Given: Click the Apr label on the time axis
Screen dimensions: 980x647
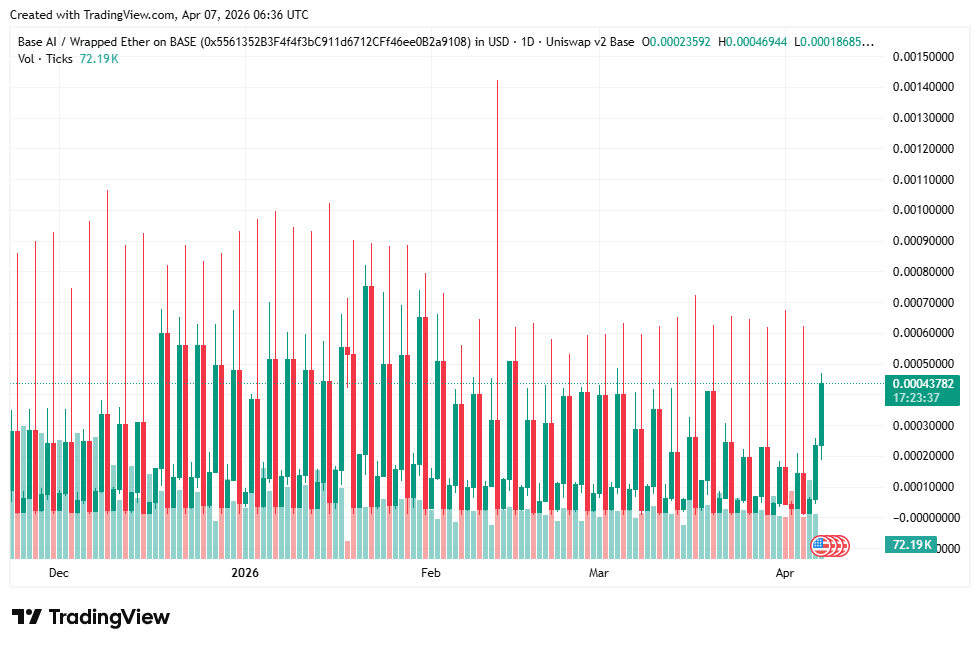Looking at the screenshot, I should (x=785, y=573).
